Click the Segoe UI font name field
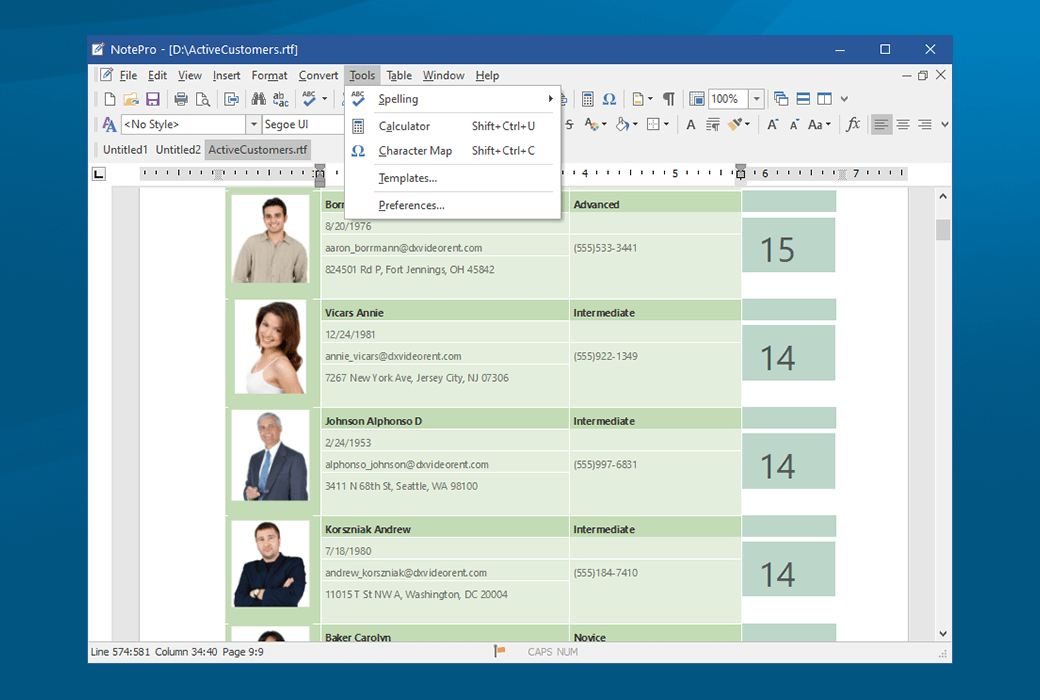1040x700 pixels. 303,125
